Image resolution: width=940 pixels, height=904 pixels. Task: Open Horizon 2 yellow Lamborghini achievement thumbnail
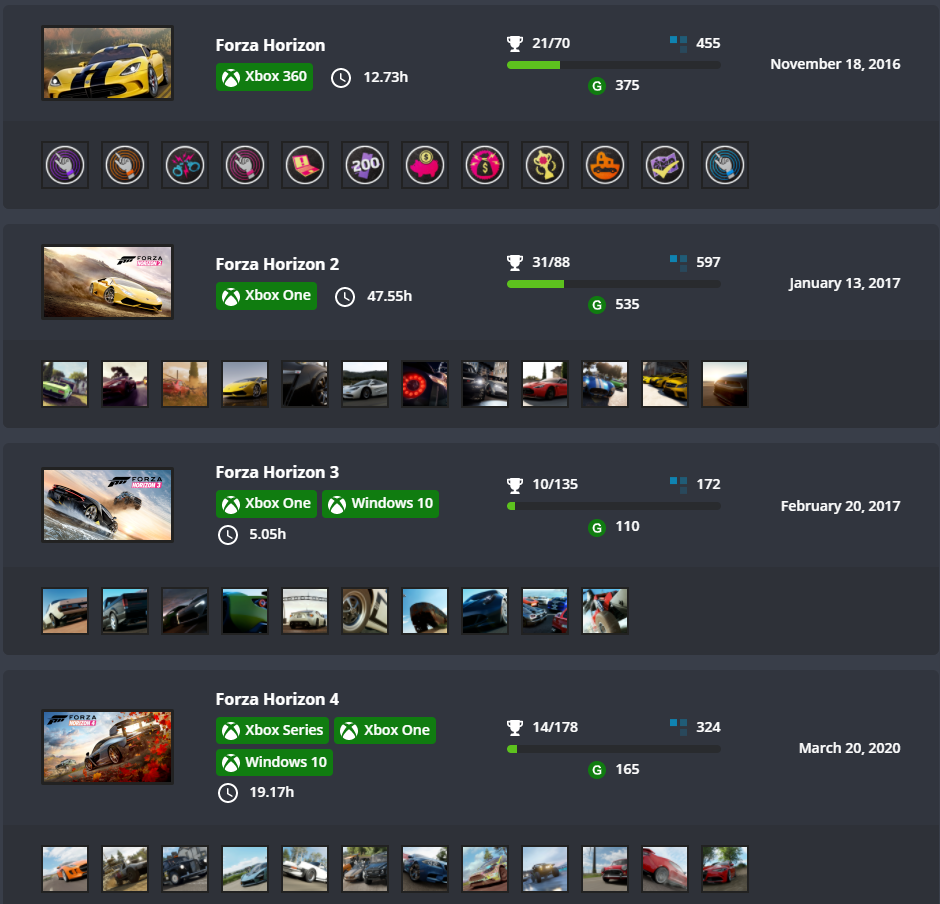[x=245, y=384]
